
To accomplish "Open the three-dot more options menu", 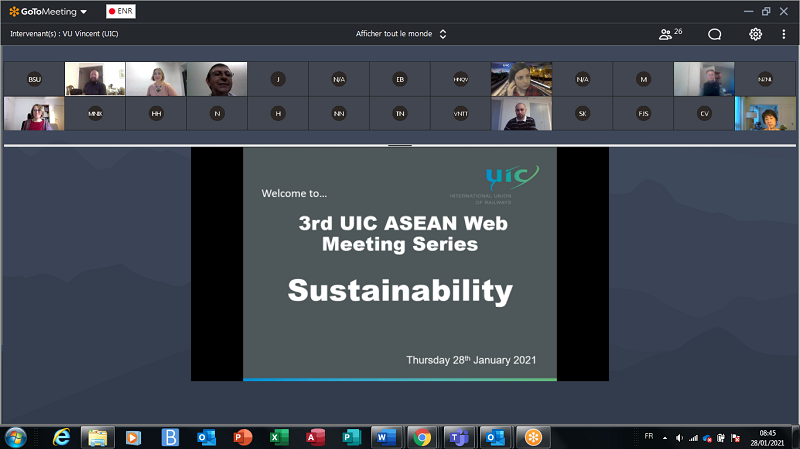I will pyautogui.click(x=784, y=34).
